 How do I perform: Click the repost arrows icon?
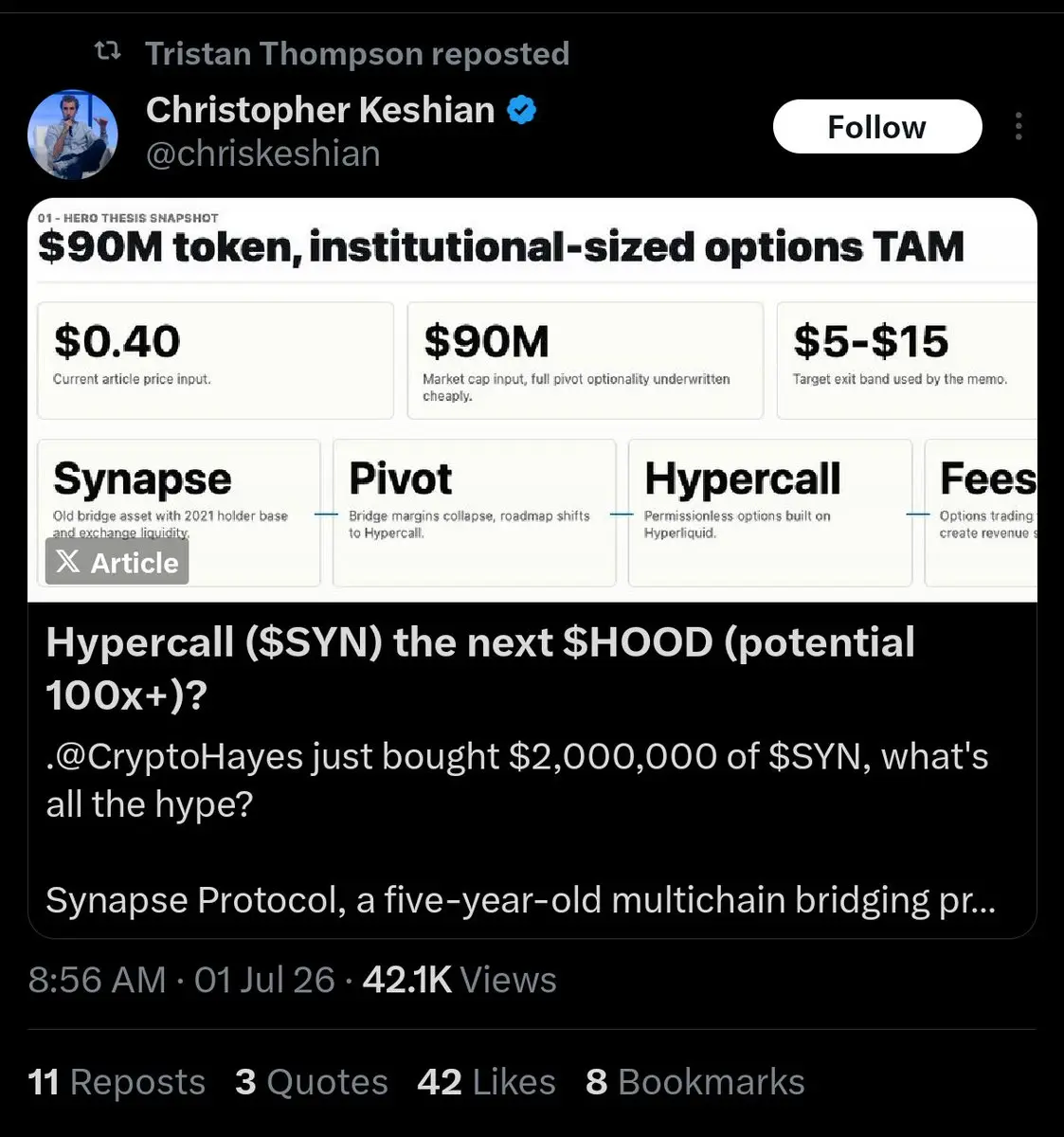(x=109, y=52)
